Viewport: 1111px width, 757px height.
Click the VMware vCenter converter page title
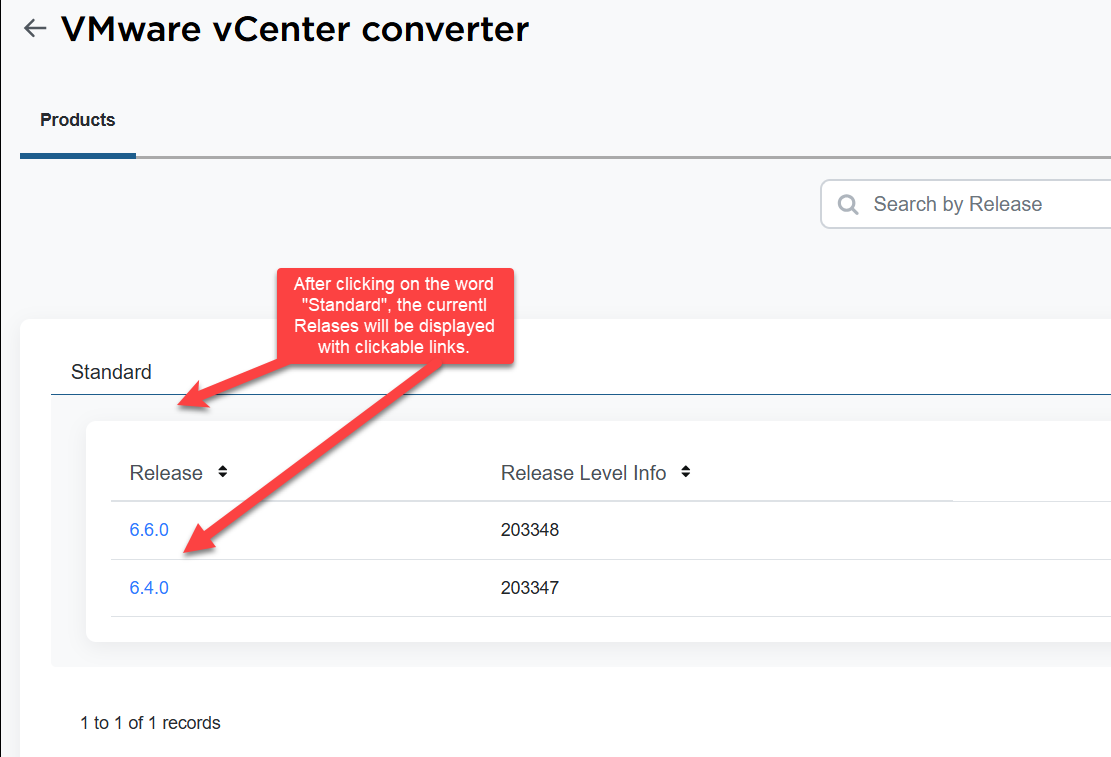click(x=295, y=29)
